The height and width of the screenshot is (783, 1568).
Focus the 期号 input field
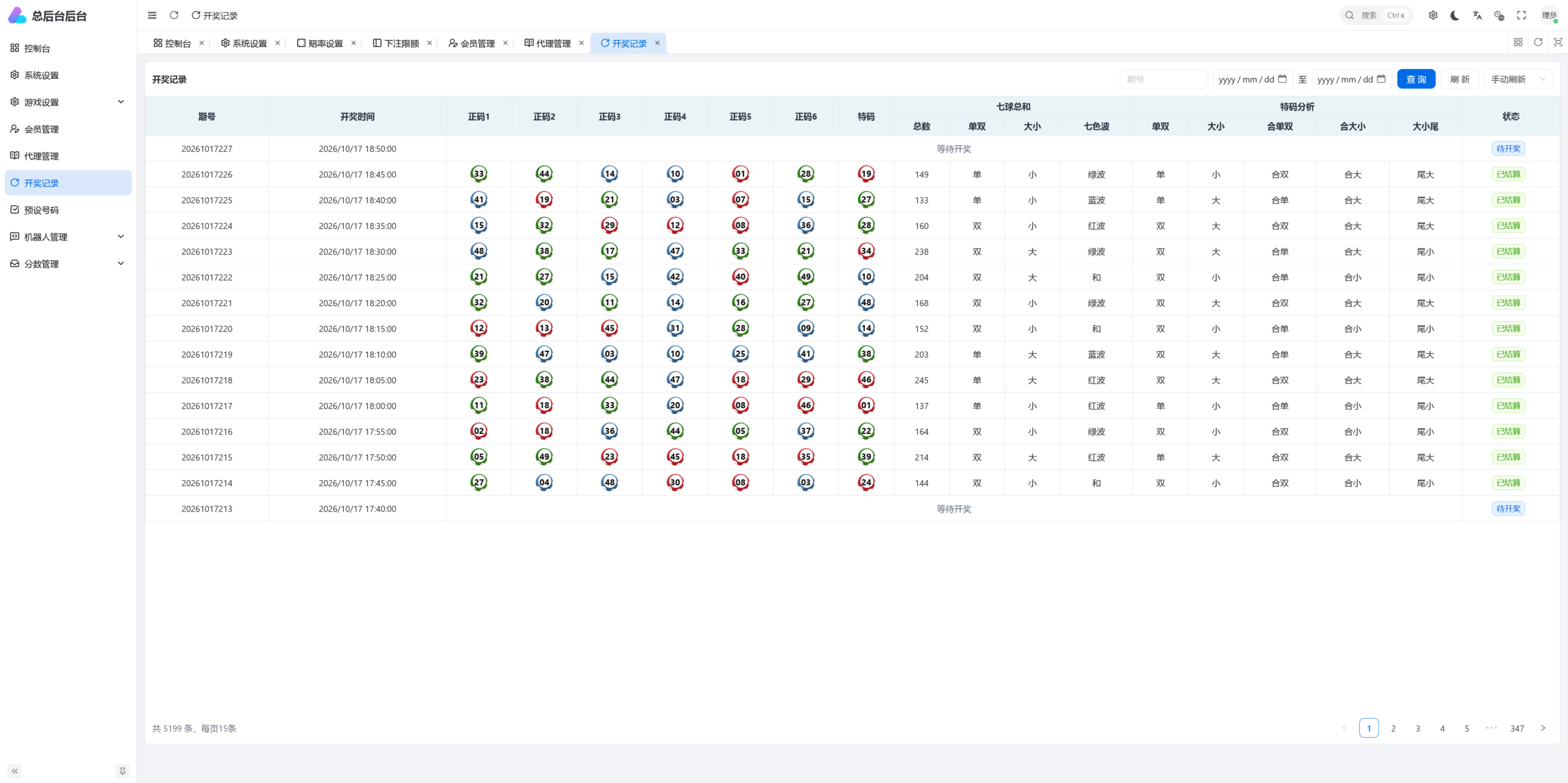(x=1164, y=79)
